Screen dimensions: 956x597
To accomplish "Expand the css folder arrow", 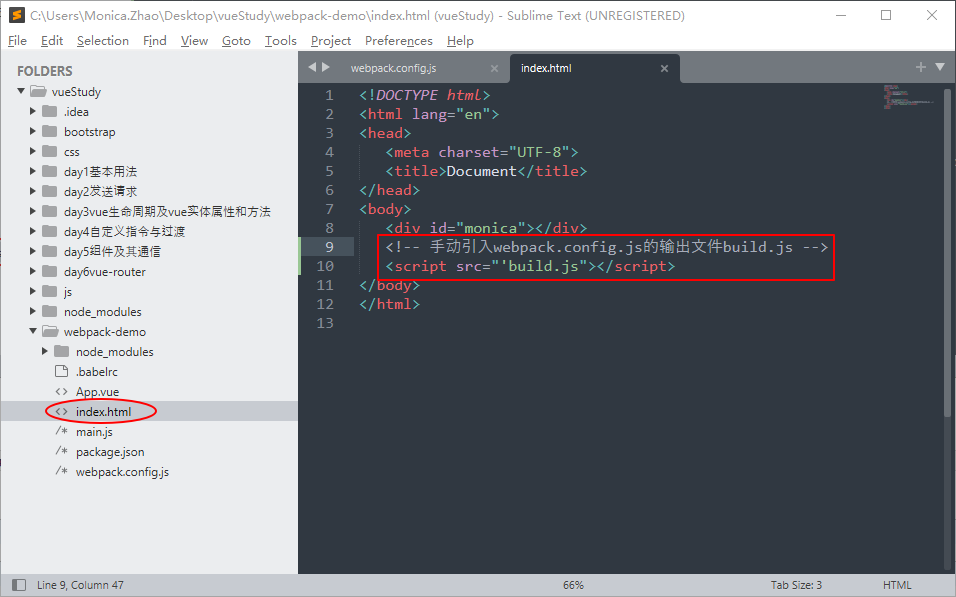I will pos(33,151).
